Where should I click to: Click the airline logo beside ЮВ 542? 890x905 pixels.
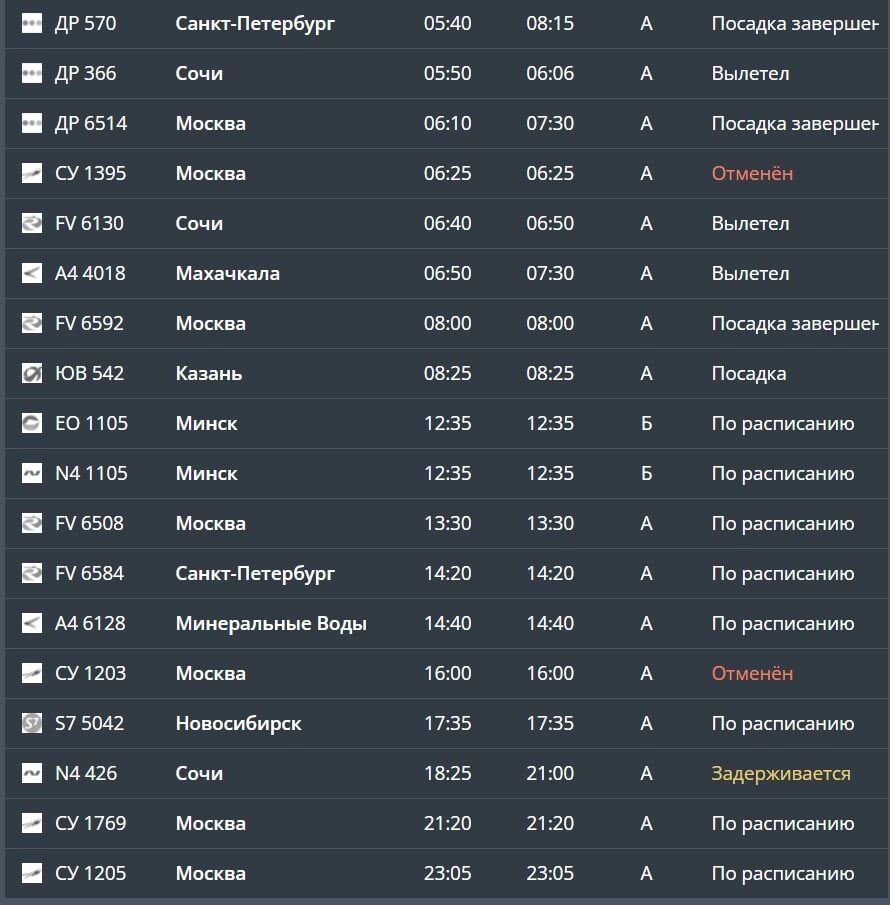[31, 373]
